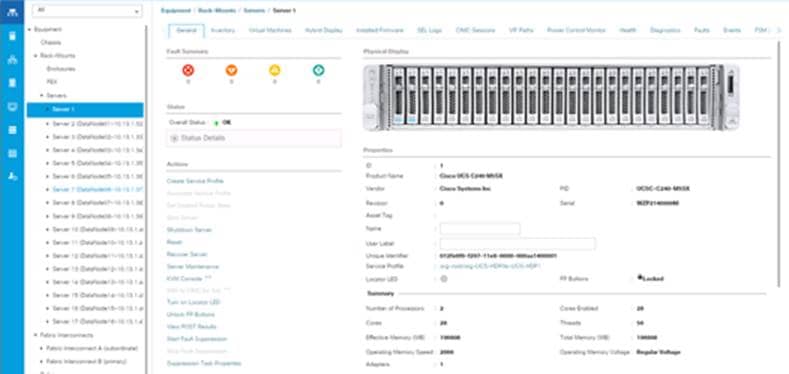
Task: Expand Fabric Interconnect A (subordinate) node
Action: (x=42, y=348)
